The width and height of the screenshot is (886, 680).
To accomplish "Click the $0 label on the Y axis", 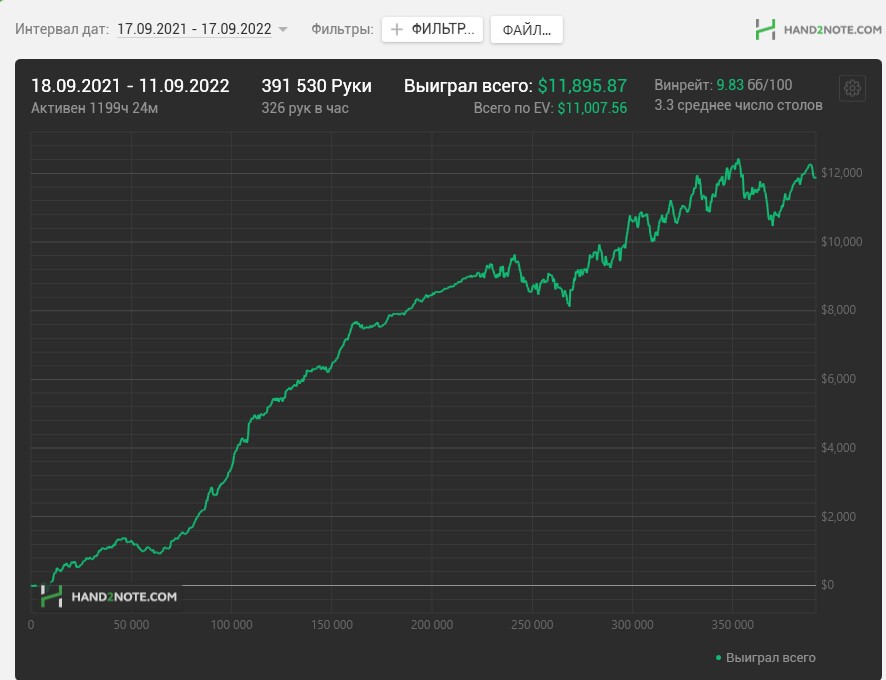I will tap(827, 585).
